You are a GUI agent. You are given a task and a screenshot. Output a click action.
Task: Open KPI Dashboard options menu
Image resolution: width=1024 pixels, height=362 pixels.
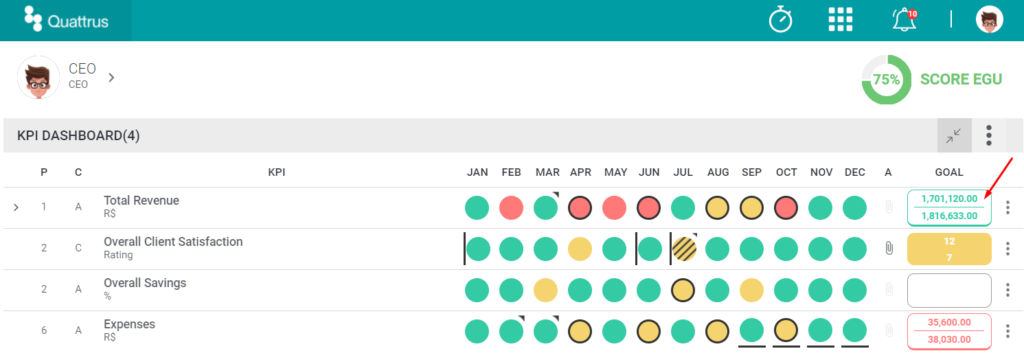989,135
